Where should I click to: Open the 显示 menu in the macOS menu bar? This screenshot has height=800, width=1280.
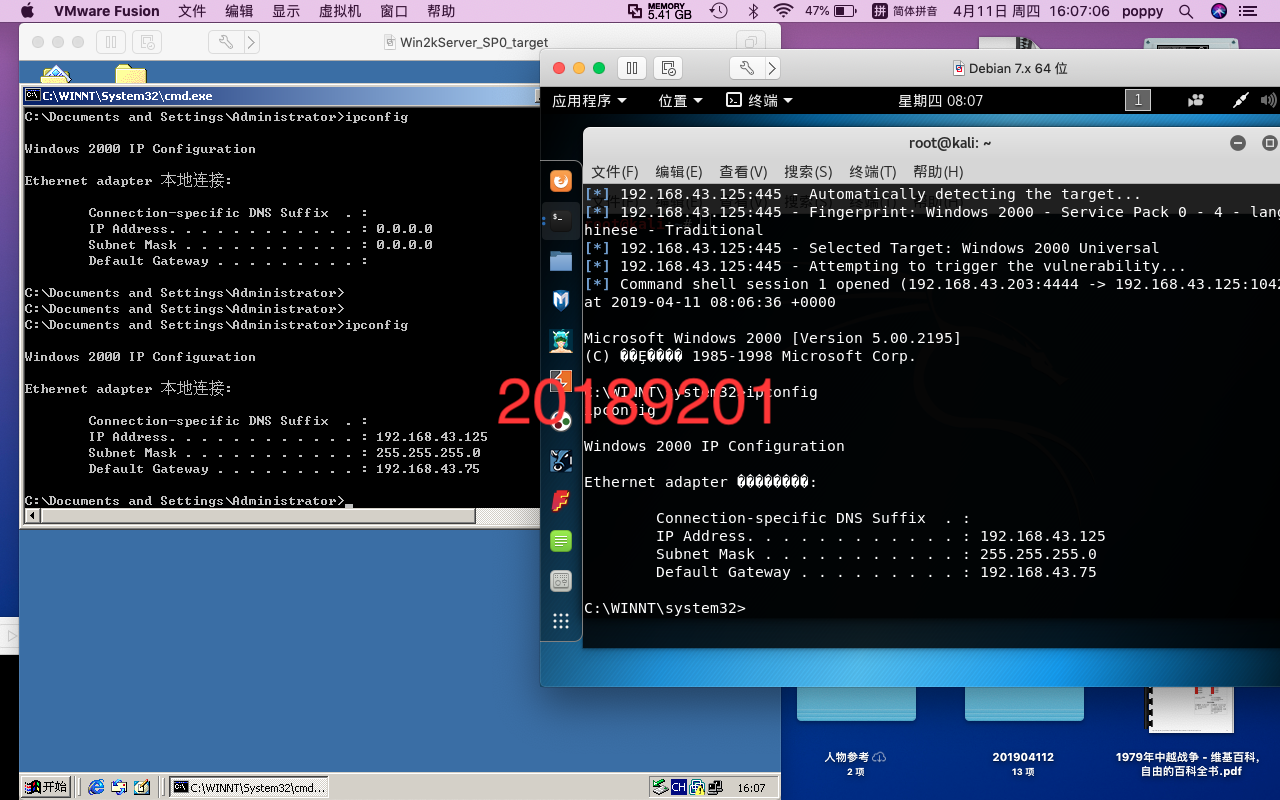pyautogui.click(x=286, y=11)
